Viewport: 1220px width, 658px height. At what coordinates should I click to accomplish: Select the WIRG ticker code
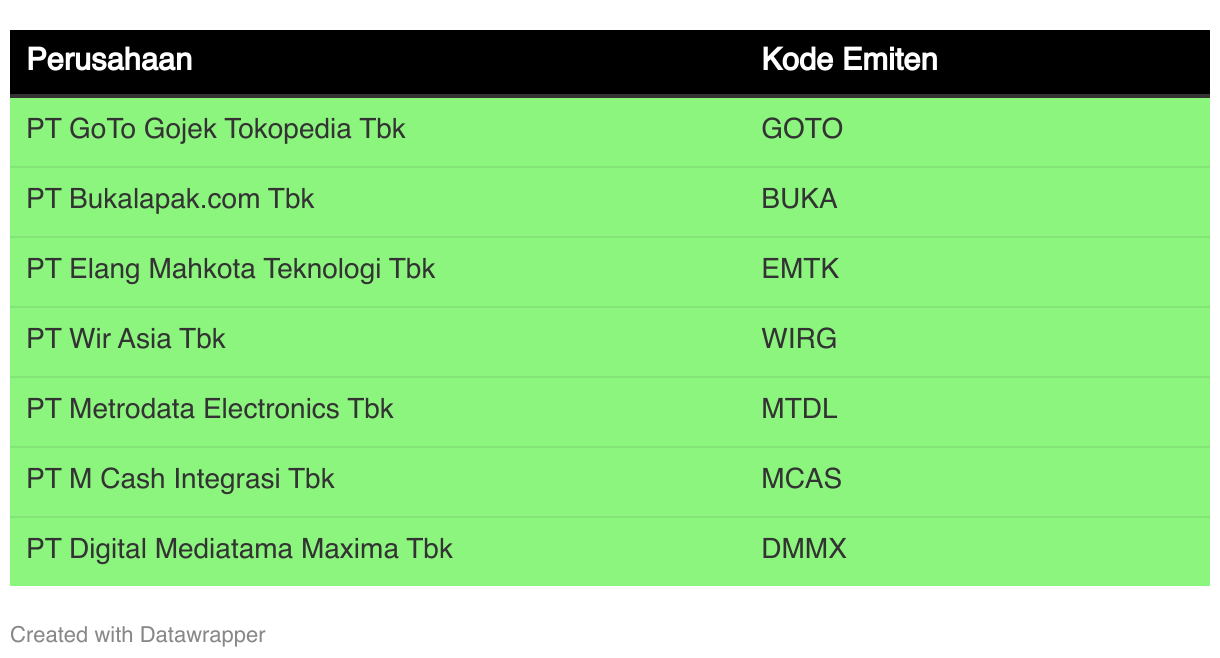[x=799, y=339]
